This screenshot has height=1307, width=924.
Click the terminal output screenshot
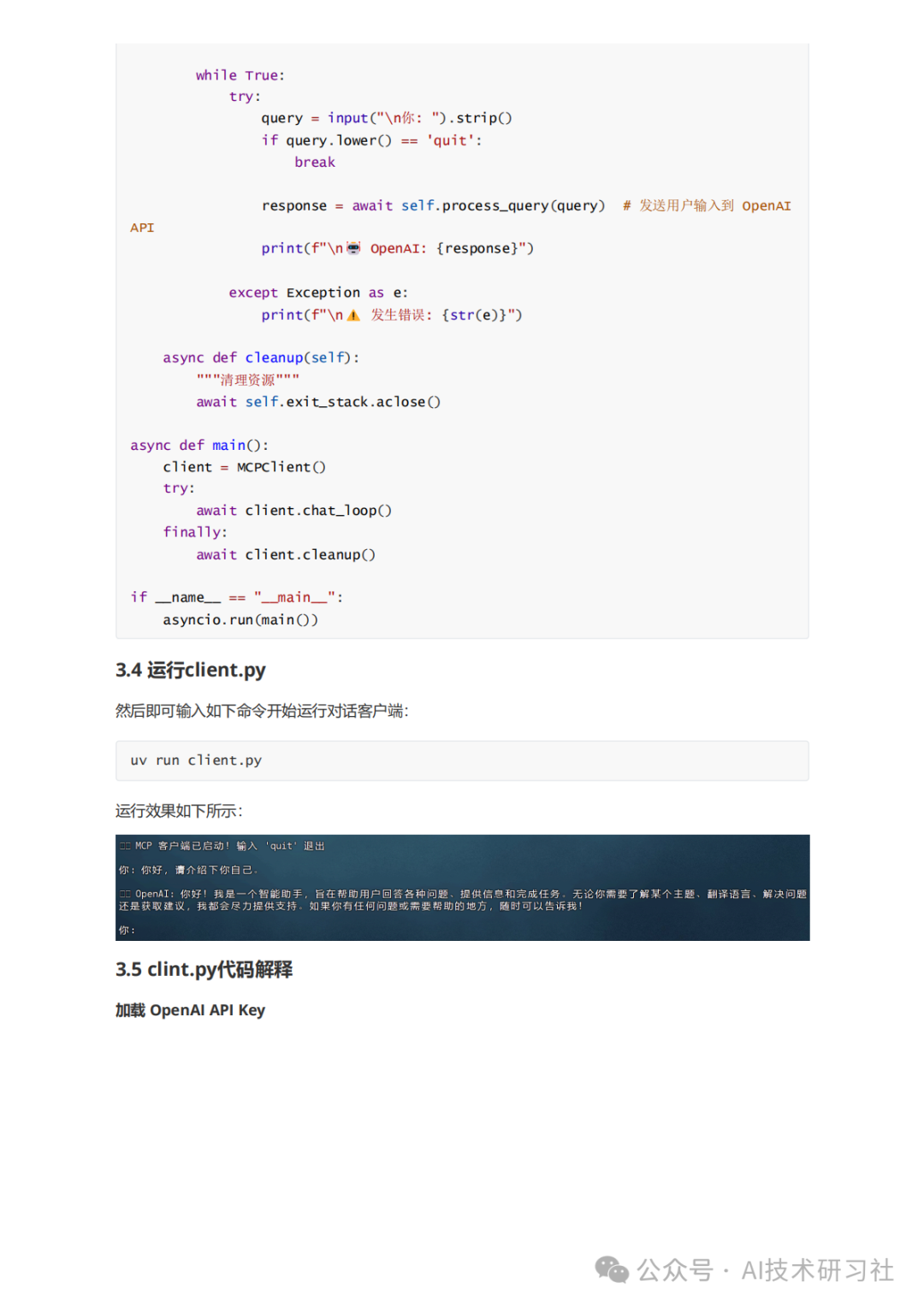coord(462,887)
